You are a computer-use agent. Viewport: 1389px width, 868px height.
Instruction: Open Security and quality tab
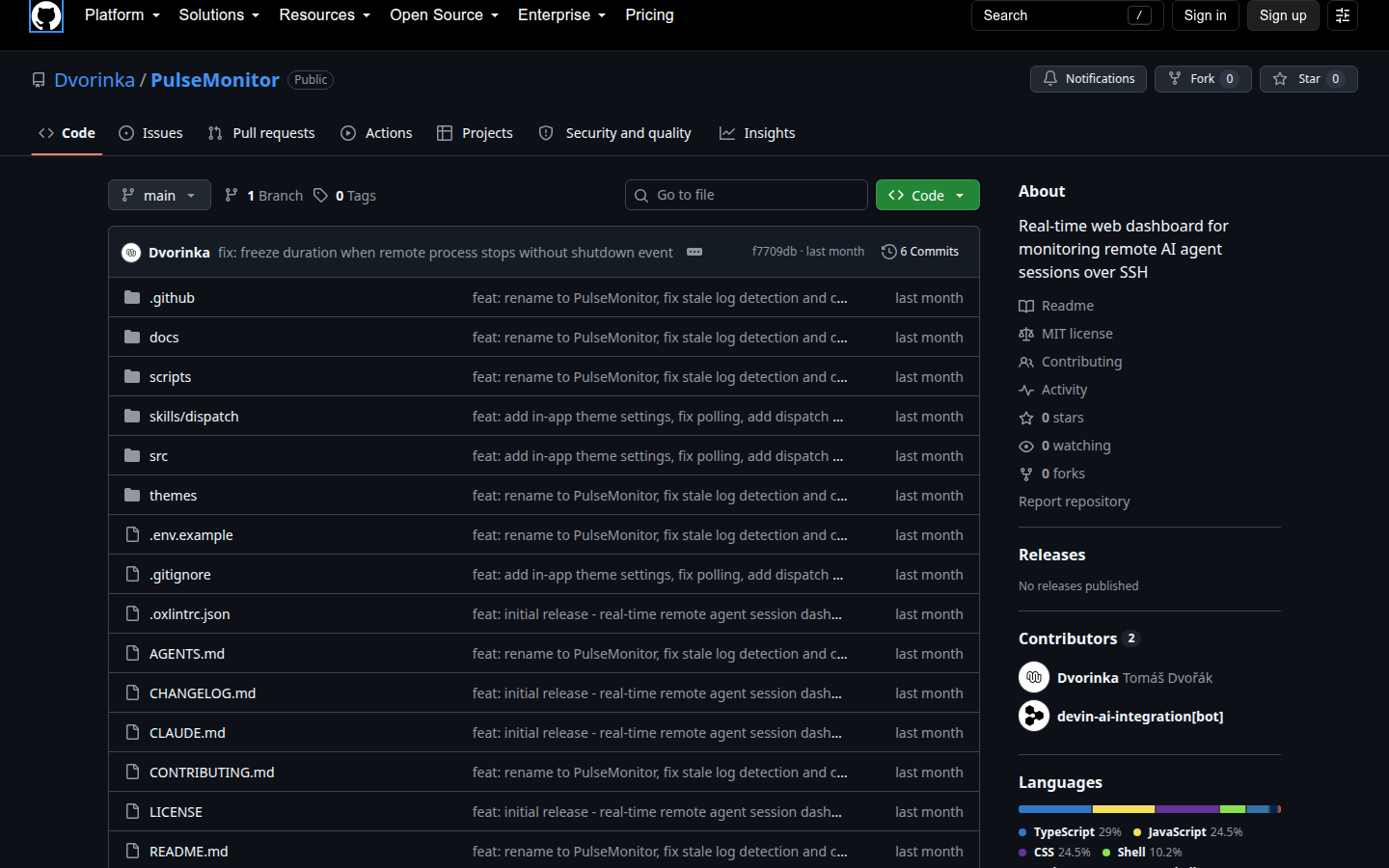click(x=614, y=133)
